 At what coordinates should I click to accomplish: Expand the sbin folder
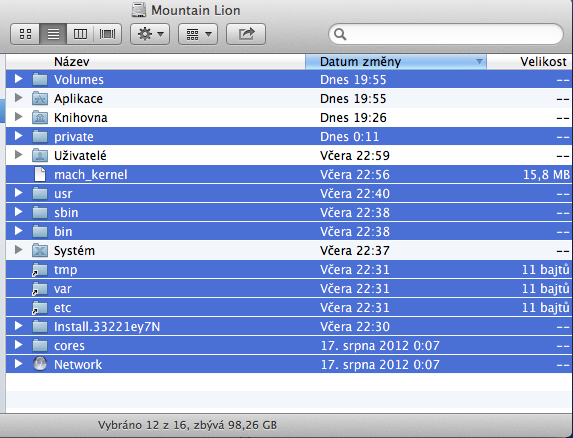18,212
